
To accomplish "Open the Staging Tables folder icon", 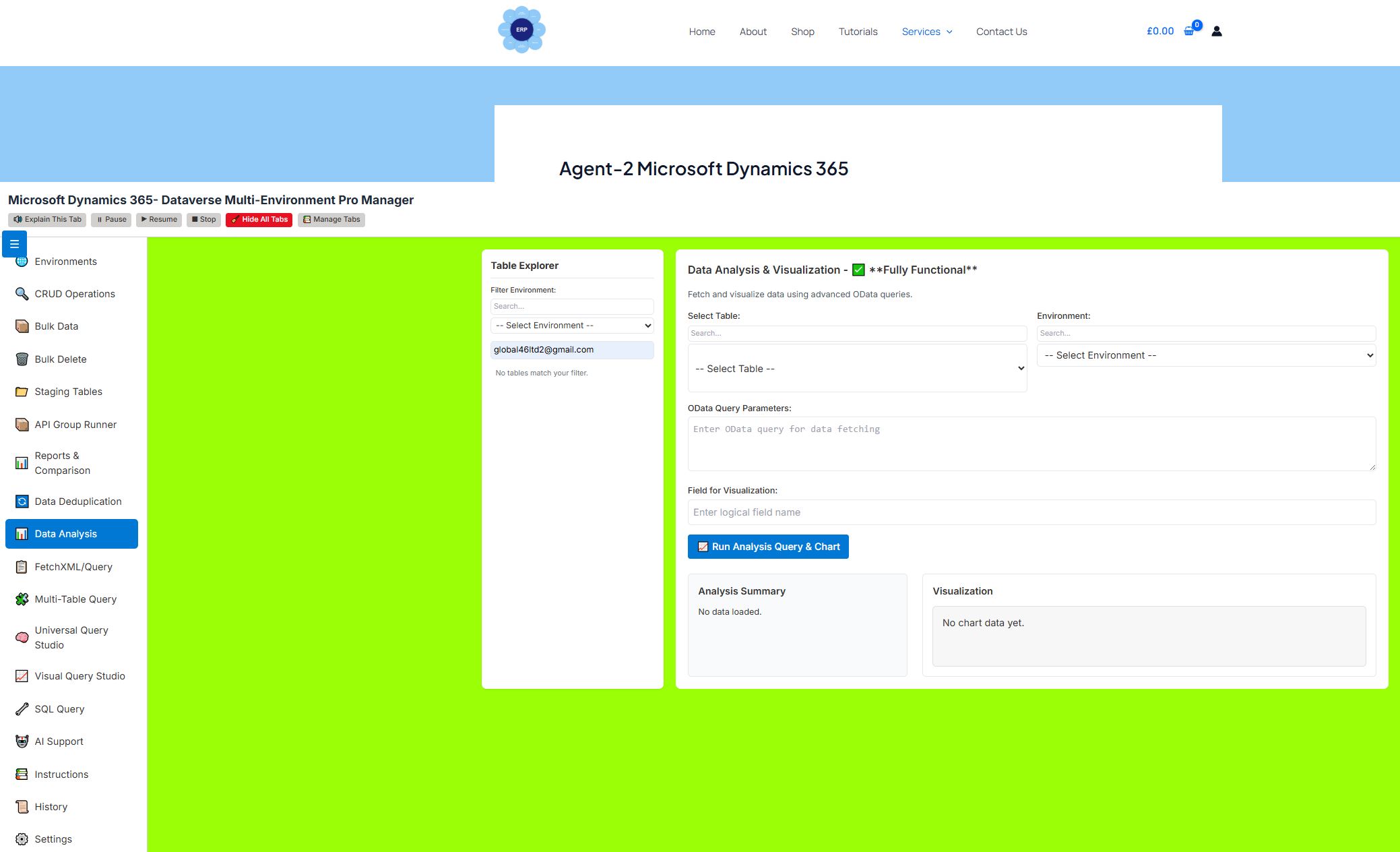I will (x=22, y=391).
